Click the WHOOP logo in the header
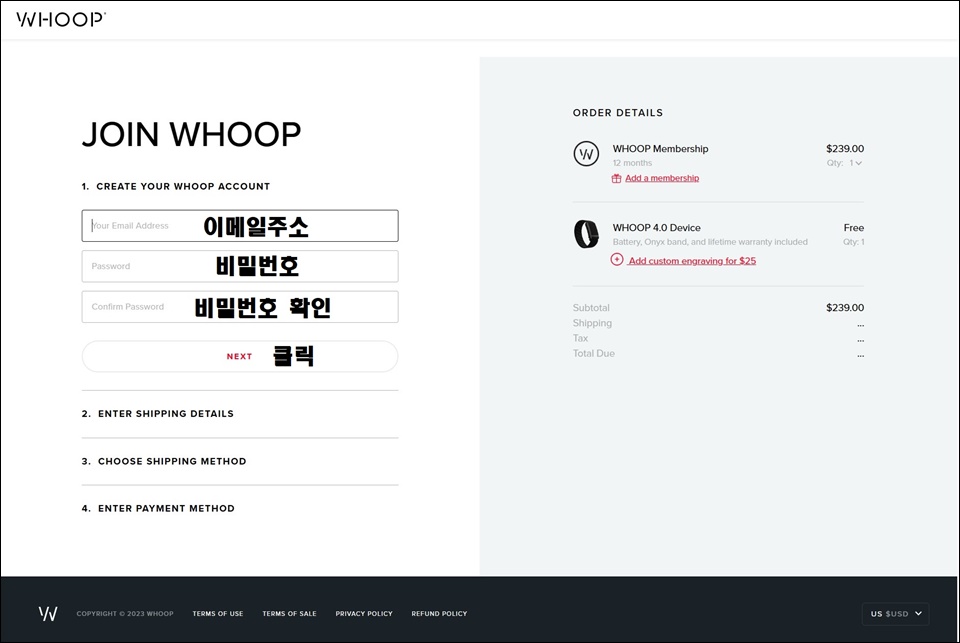The image size is (960, 643). coord(61,20)
